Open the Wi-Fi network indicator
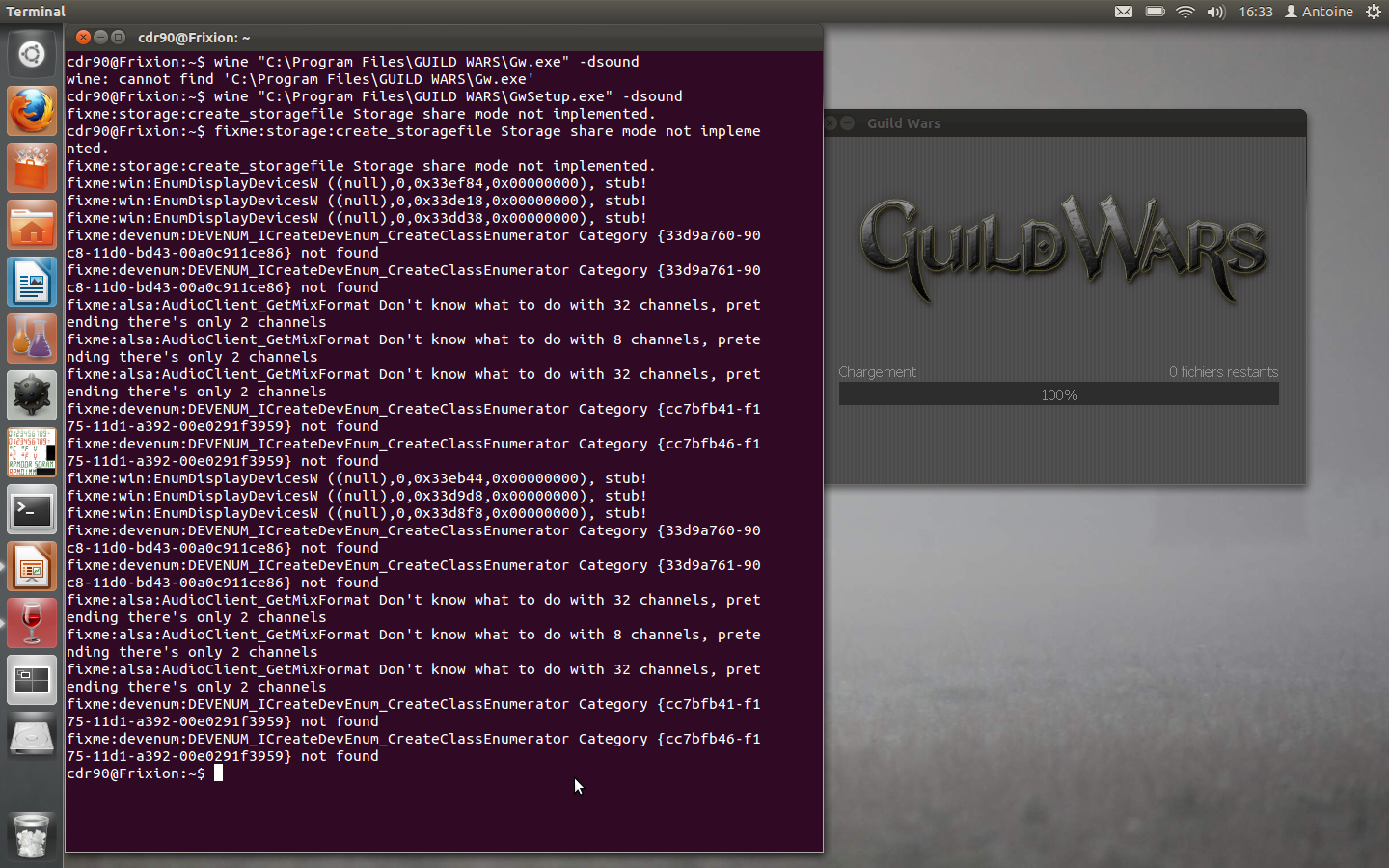 pos(1185,12)
